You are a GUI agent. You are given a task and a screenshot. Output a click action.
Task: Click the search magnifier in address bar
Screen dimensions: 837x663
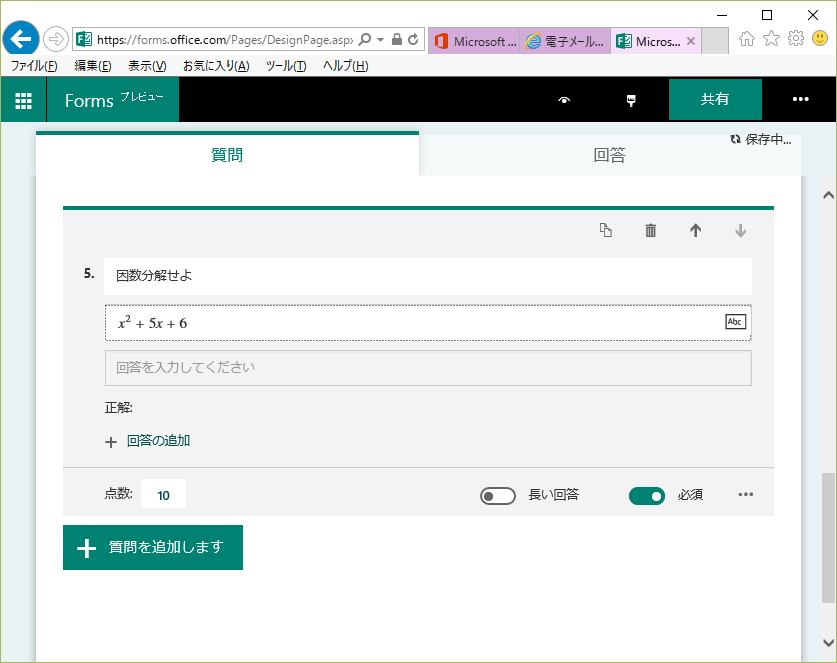(x=365, y=40)
